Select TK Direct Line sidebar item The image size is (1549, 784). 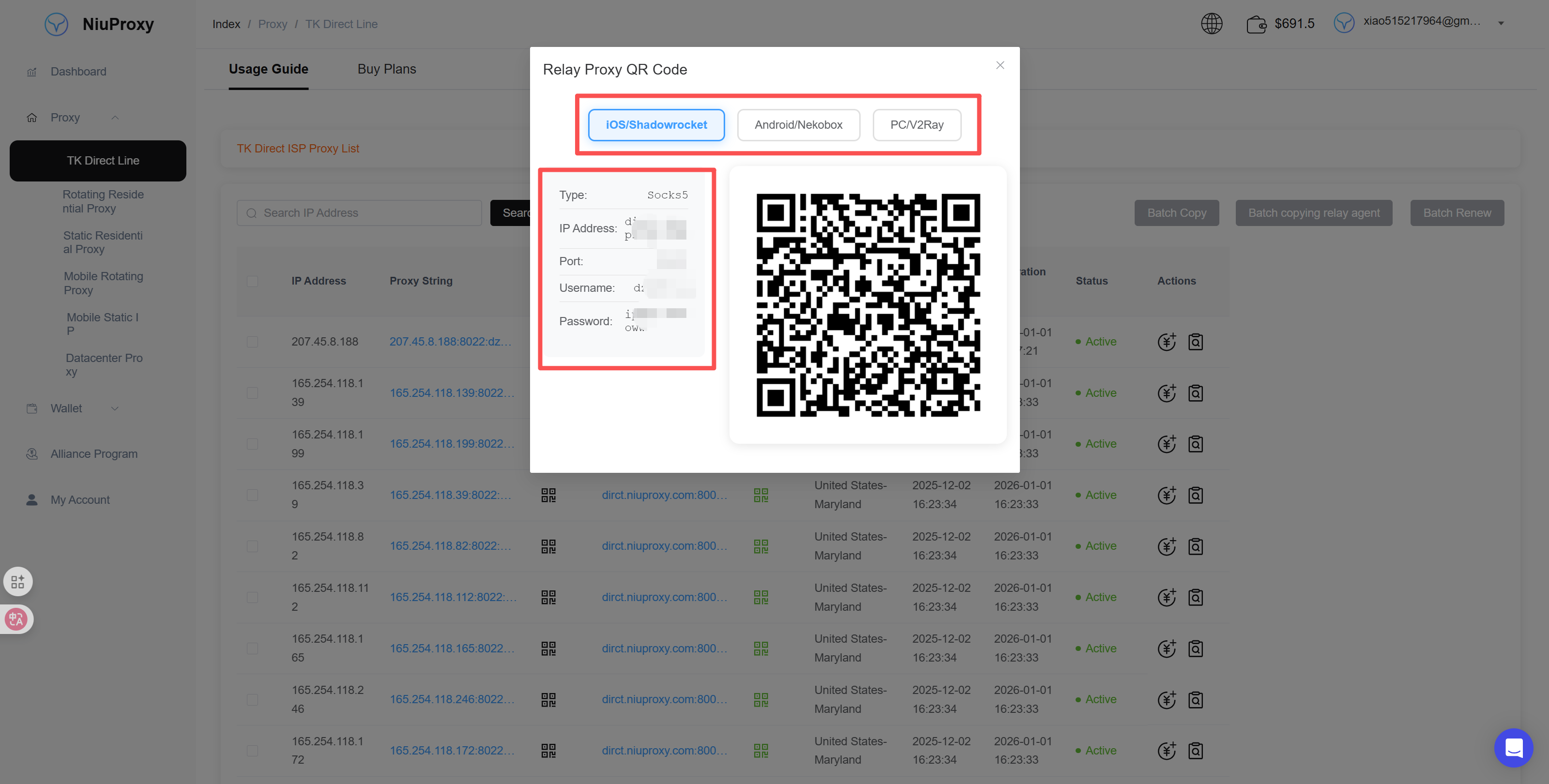click(x=98, y=161)
